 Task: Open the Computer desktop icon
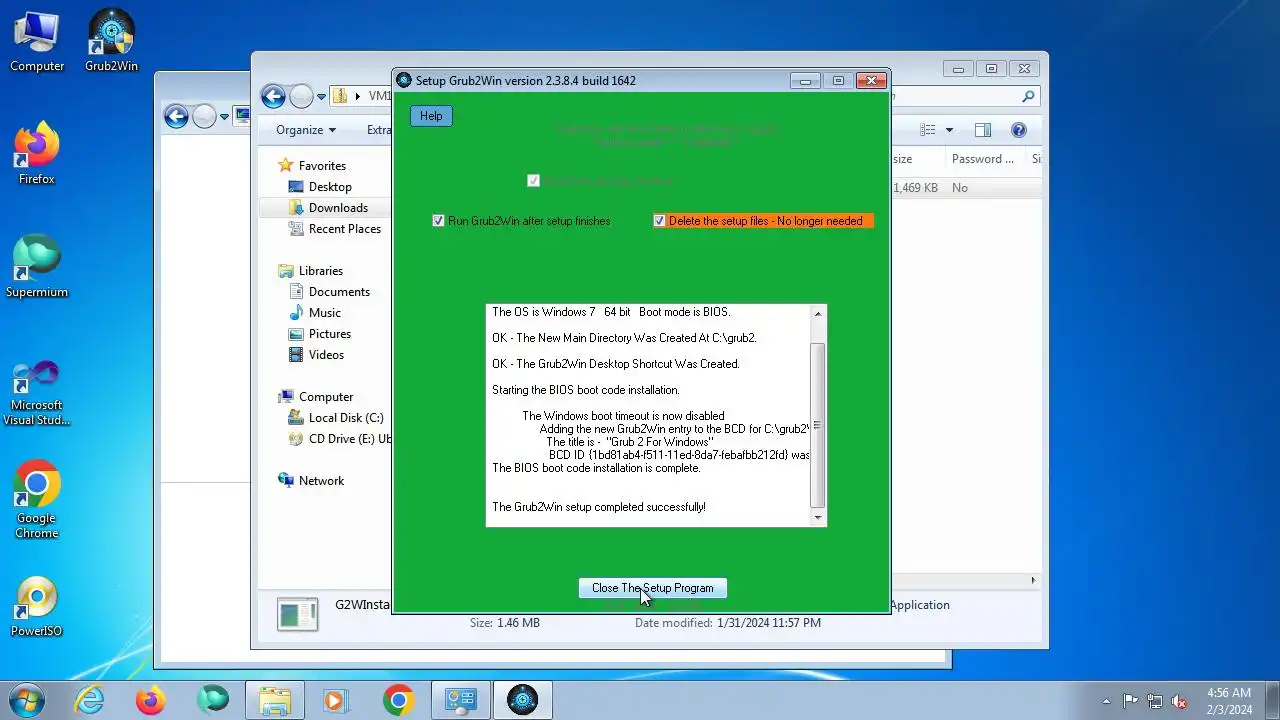[x=37, y=43]
